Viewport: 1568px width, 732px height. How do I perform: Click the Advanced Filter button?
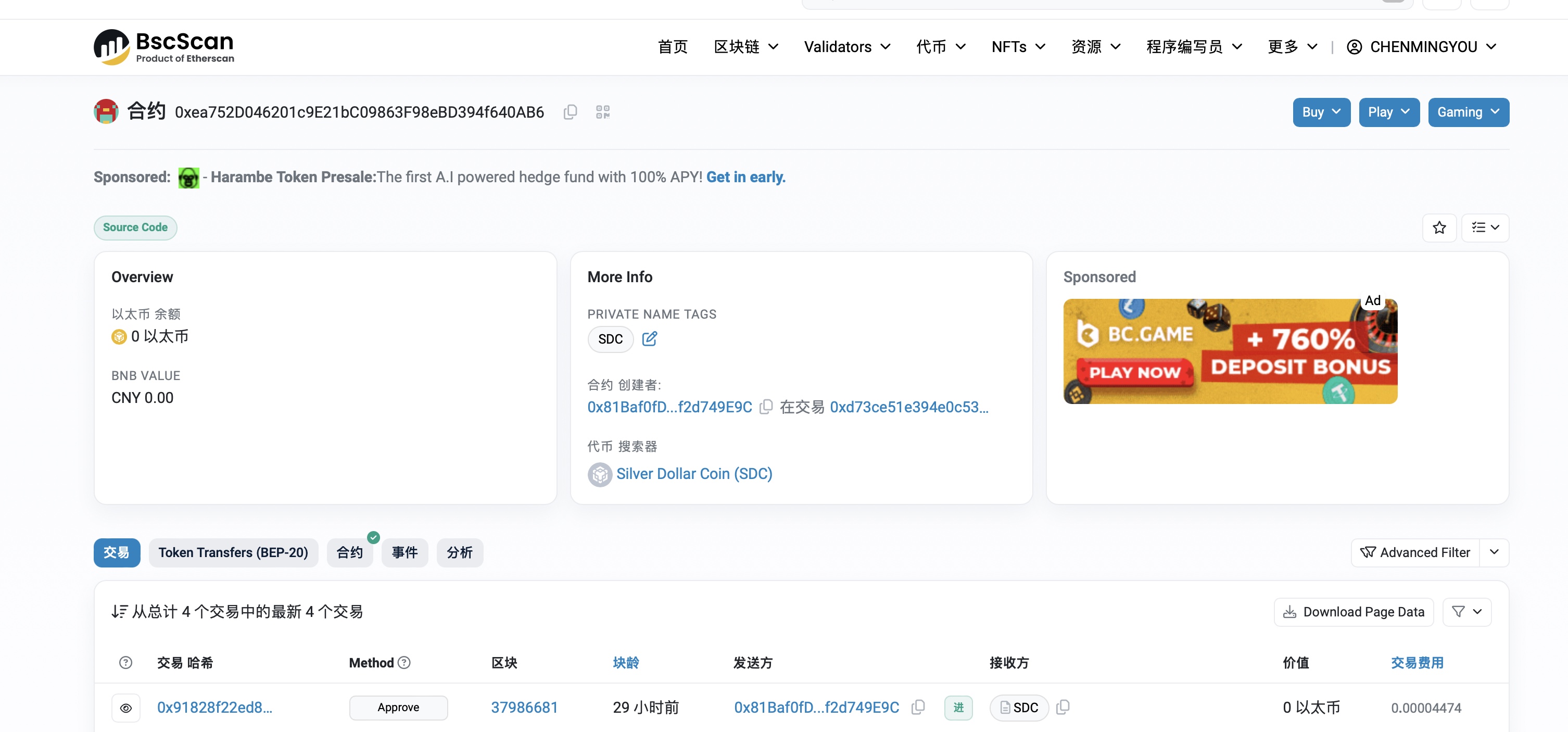(1415, 552)
